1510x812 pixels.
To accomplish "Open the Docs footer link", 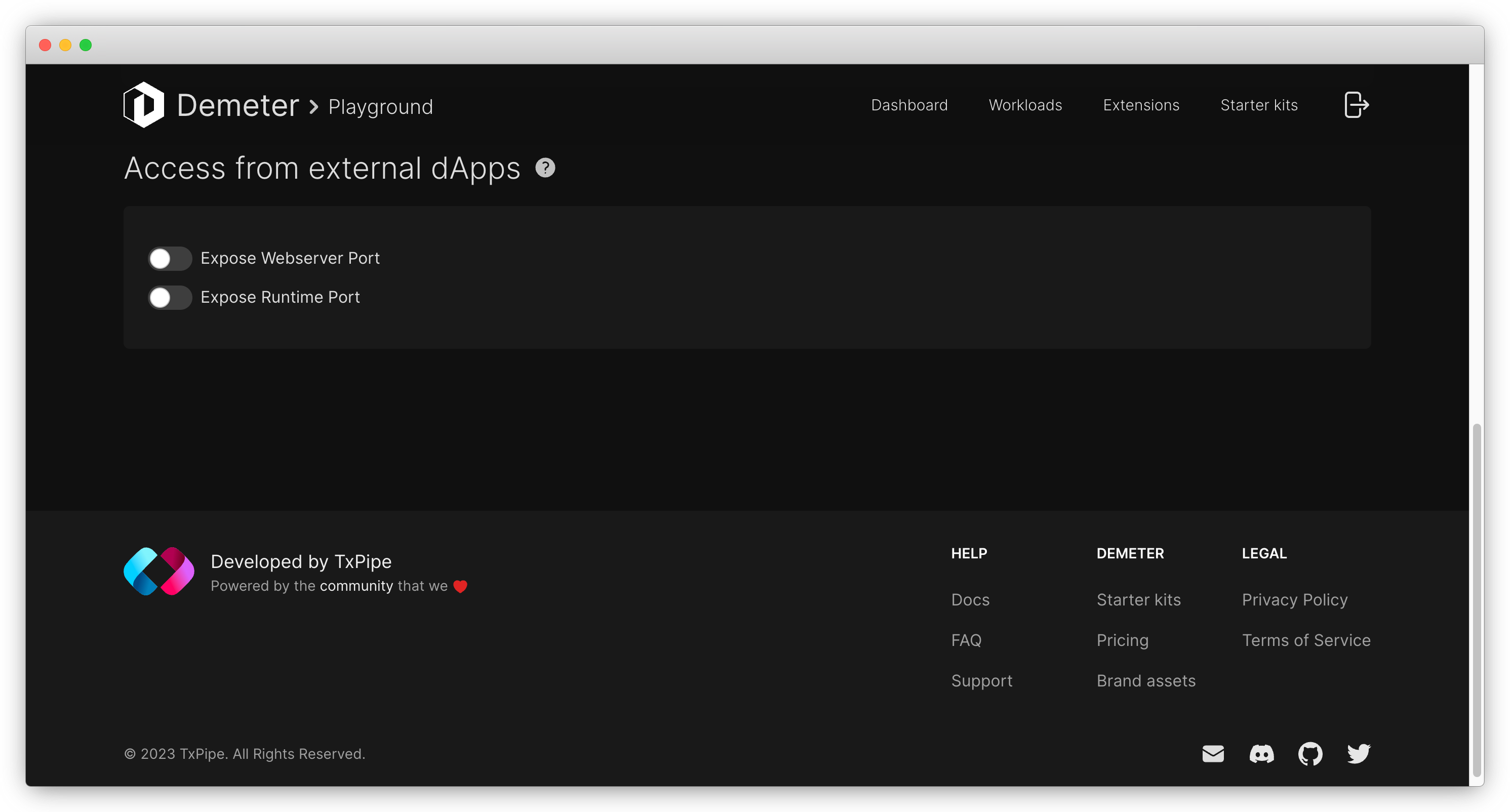I will pos(970,600).
